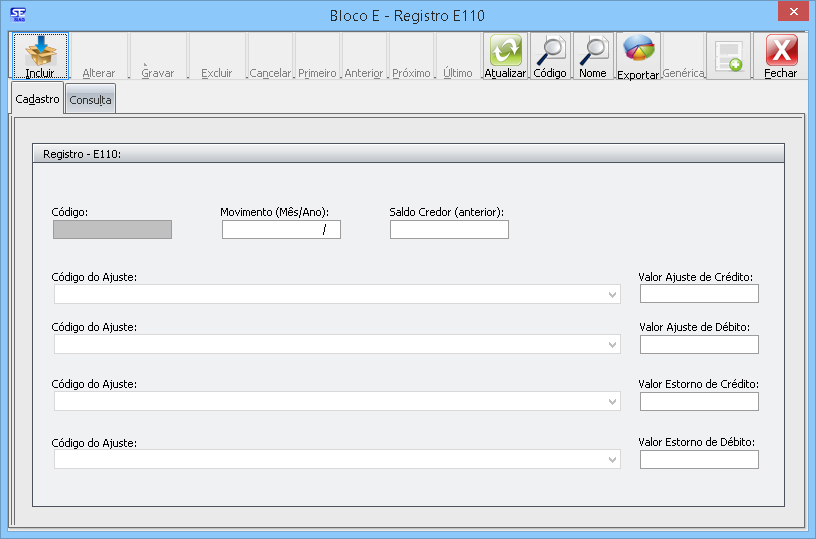The width and height of the screenshot is (816, 539).
Task: Click the Fechar red X icon
Action: 781,50
